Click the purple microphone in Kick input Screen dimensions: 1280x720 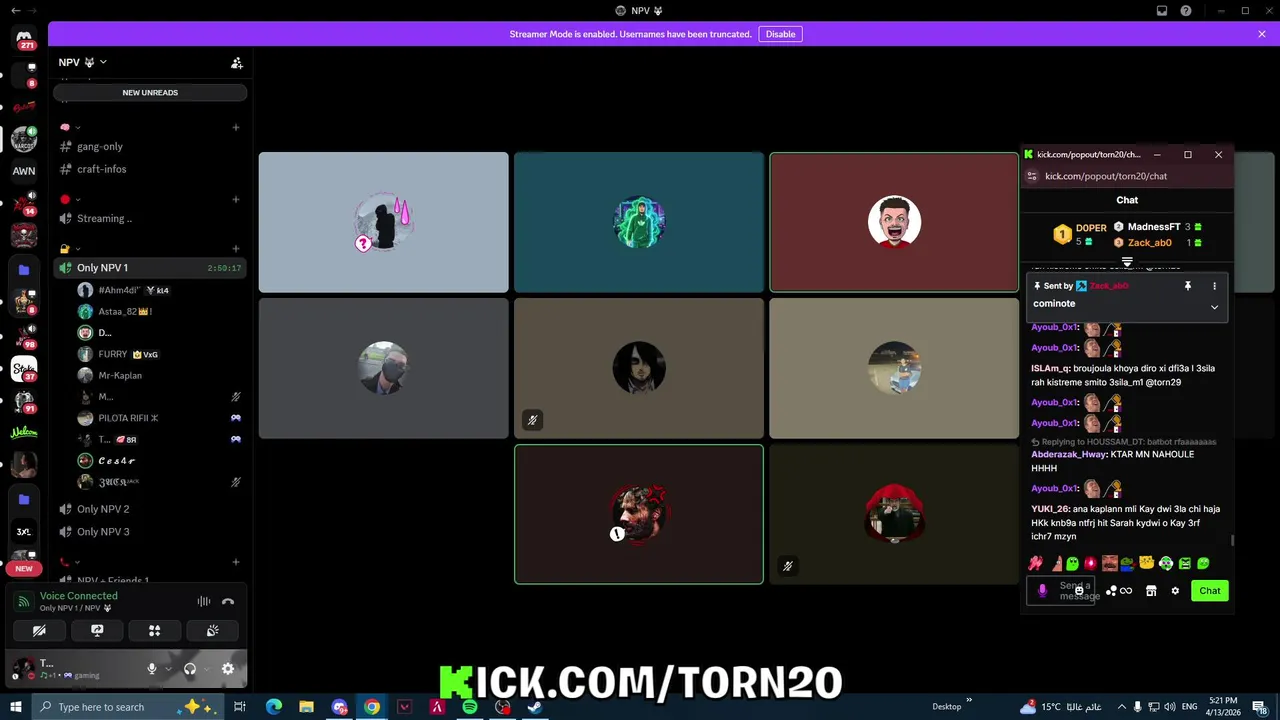coord(1042,591)
